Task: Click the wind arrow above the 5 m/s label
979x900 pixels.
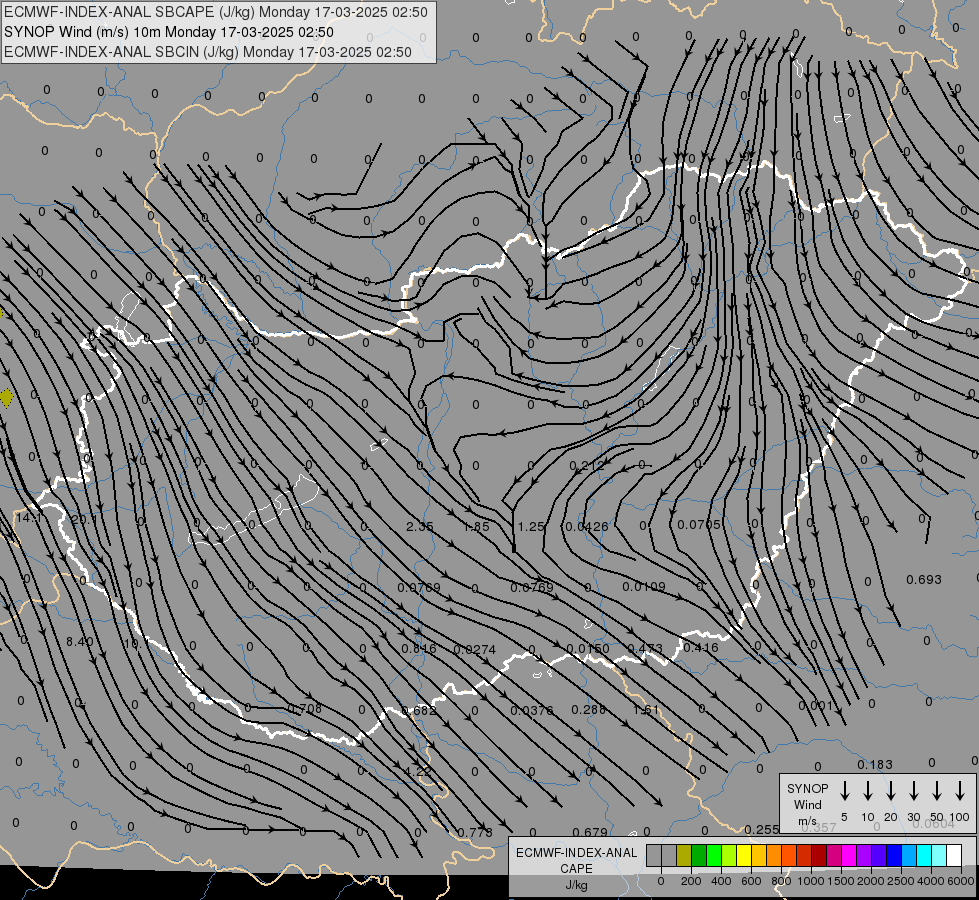Action: [x=844, y=791]
